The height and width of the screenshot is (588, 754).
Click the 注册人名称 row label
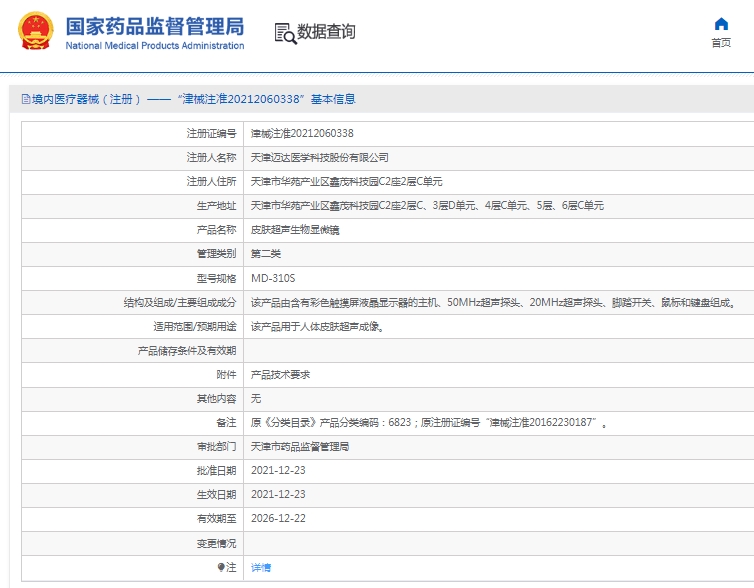211,157
